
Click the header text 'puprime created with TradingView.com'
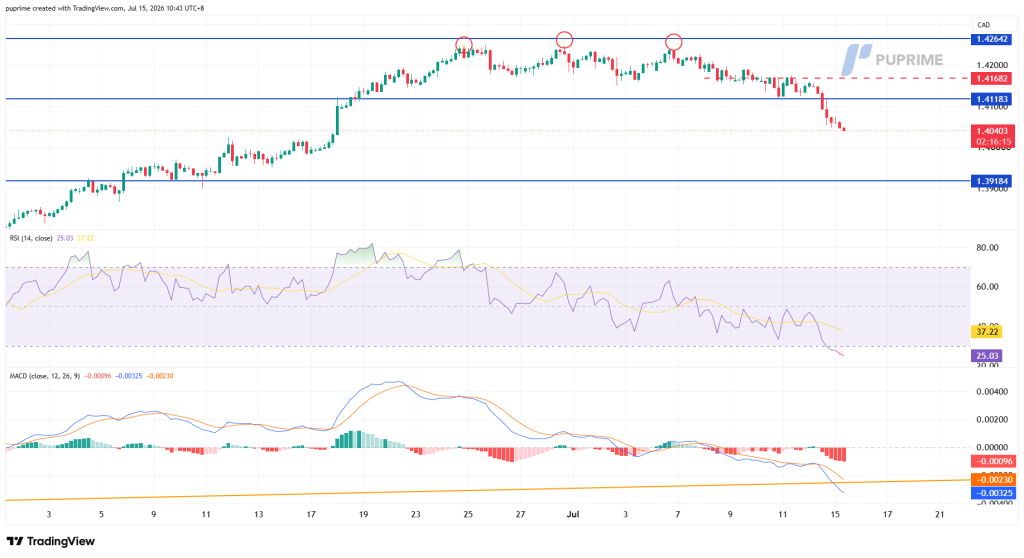pyautogui.click(x=65, y=8)
